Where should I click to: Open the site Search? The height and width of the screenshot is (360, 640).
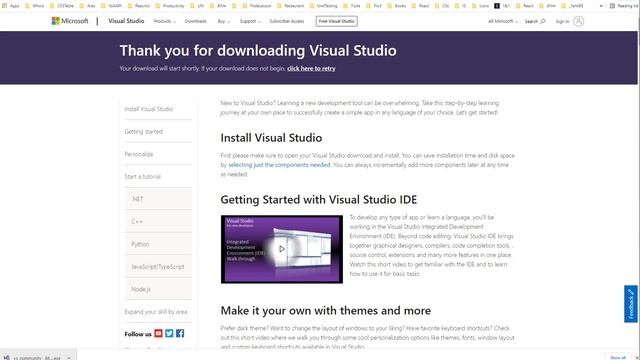point(535,21)
